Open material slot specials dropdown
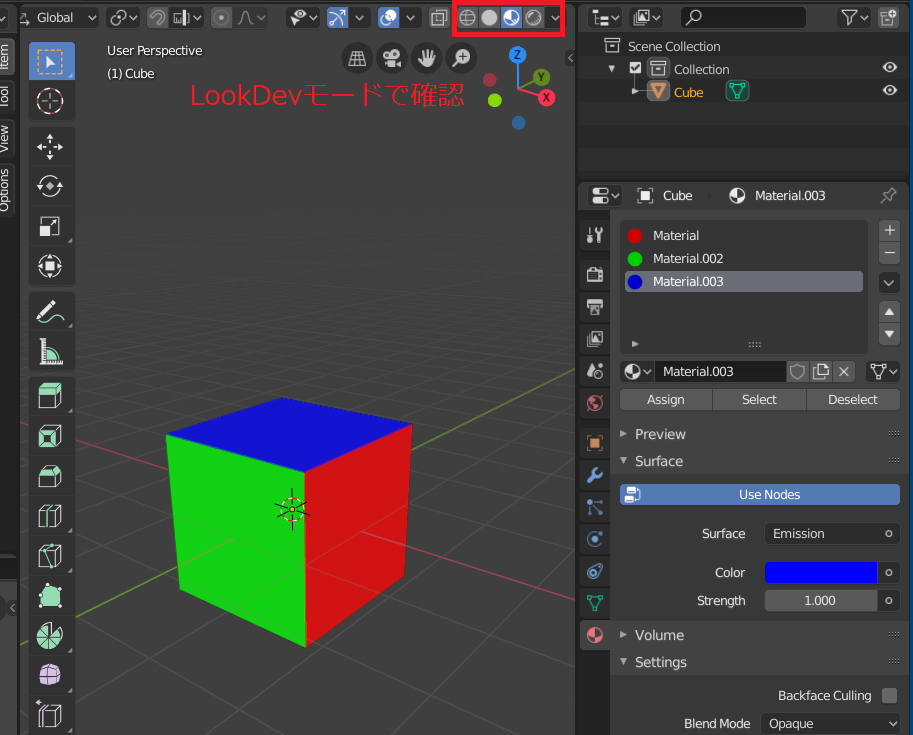This screenshot has height=735, width=913. click(x=889, y=283)
